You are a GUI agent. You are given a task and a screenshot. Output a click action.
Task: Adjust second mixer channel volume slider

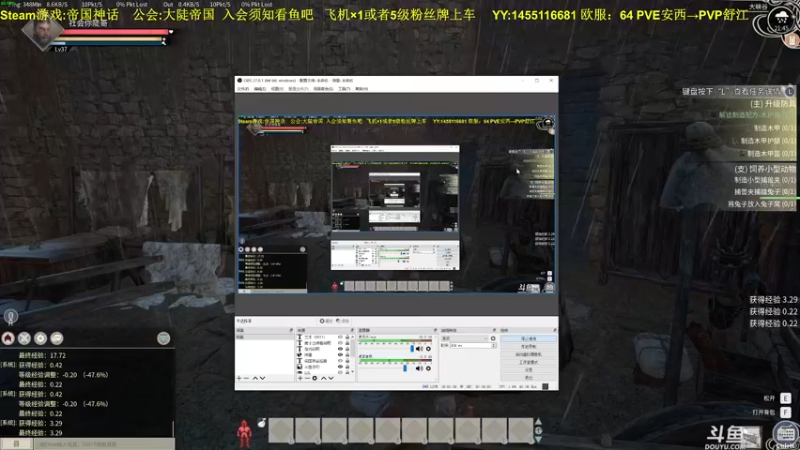point(405,368)
